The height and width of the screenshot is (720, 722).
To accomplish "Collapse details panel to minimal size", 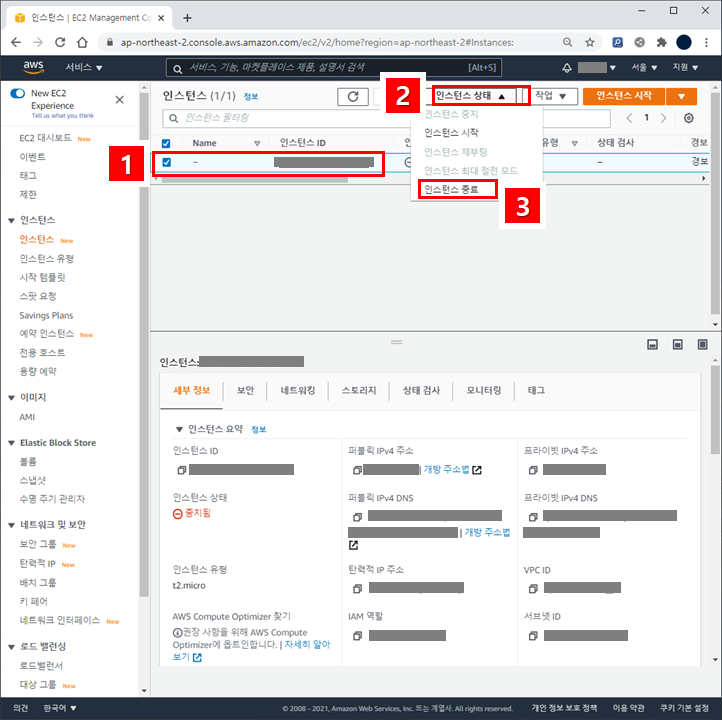I will pyautogui.click(x=652, y=344).
